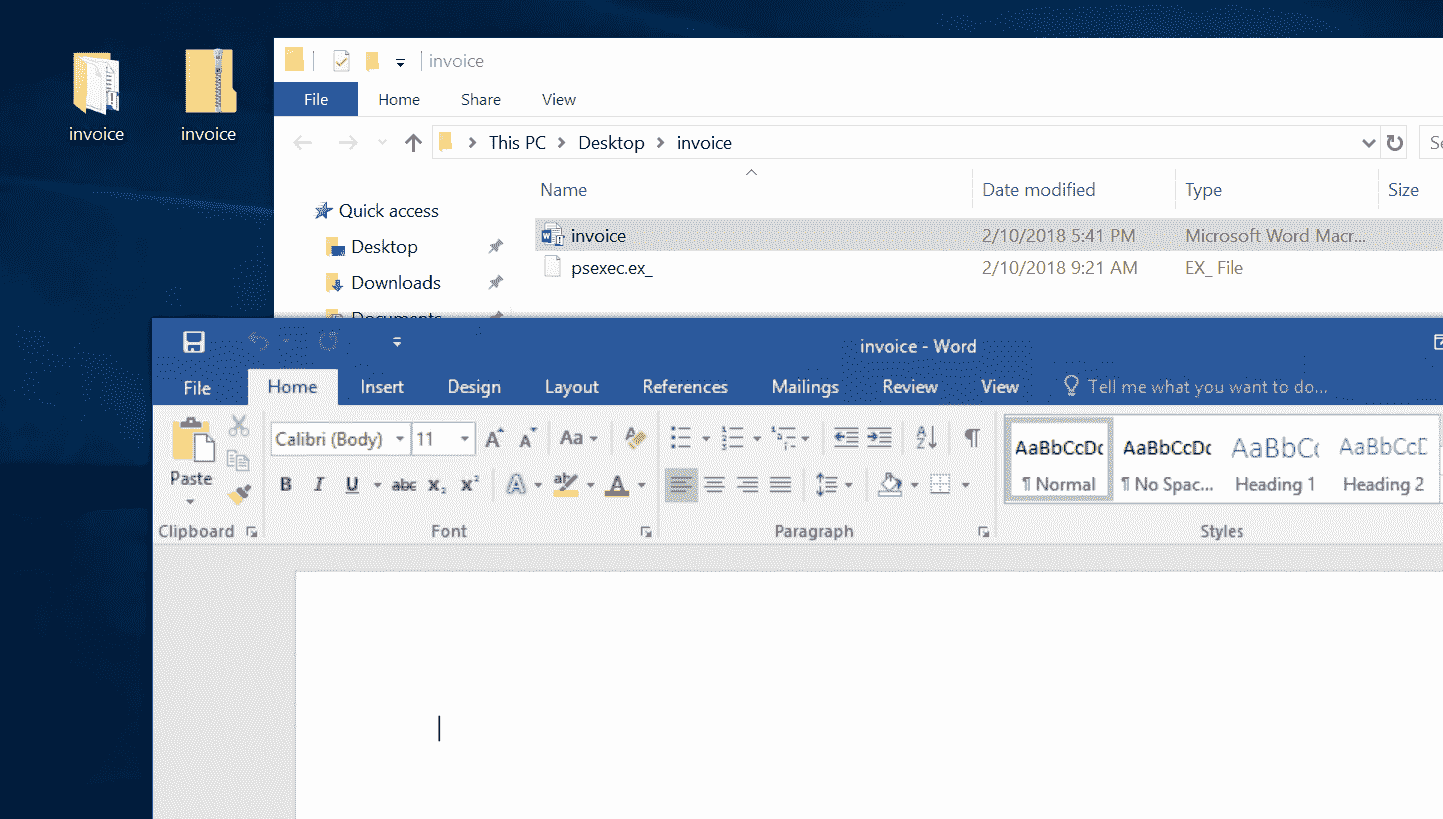Image resolution: width=1443 pixels, height=819 pixels.
Task: Click Explorer Up arrow button
Action: pos(413,143)
